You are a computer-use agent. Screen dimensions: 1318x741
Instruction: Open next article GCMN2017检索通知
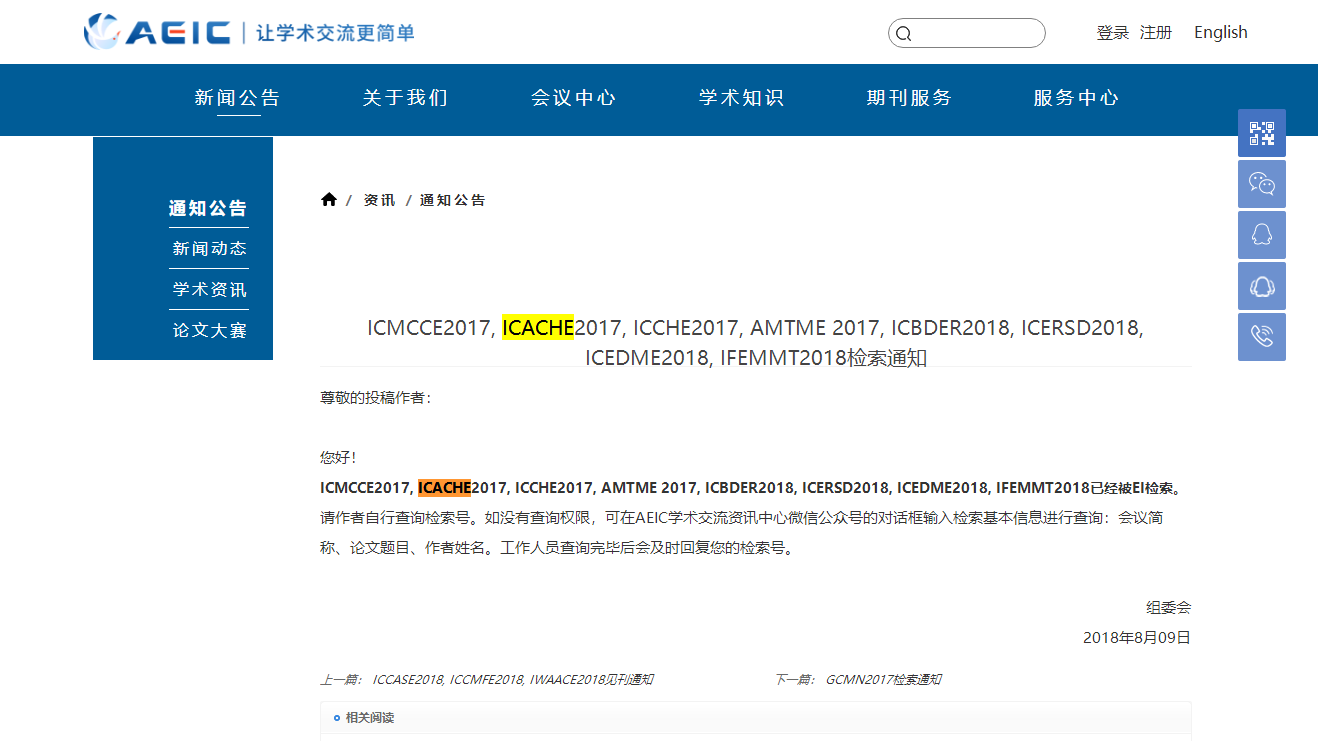point(883,680)
